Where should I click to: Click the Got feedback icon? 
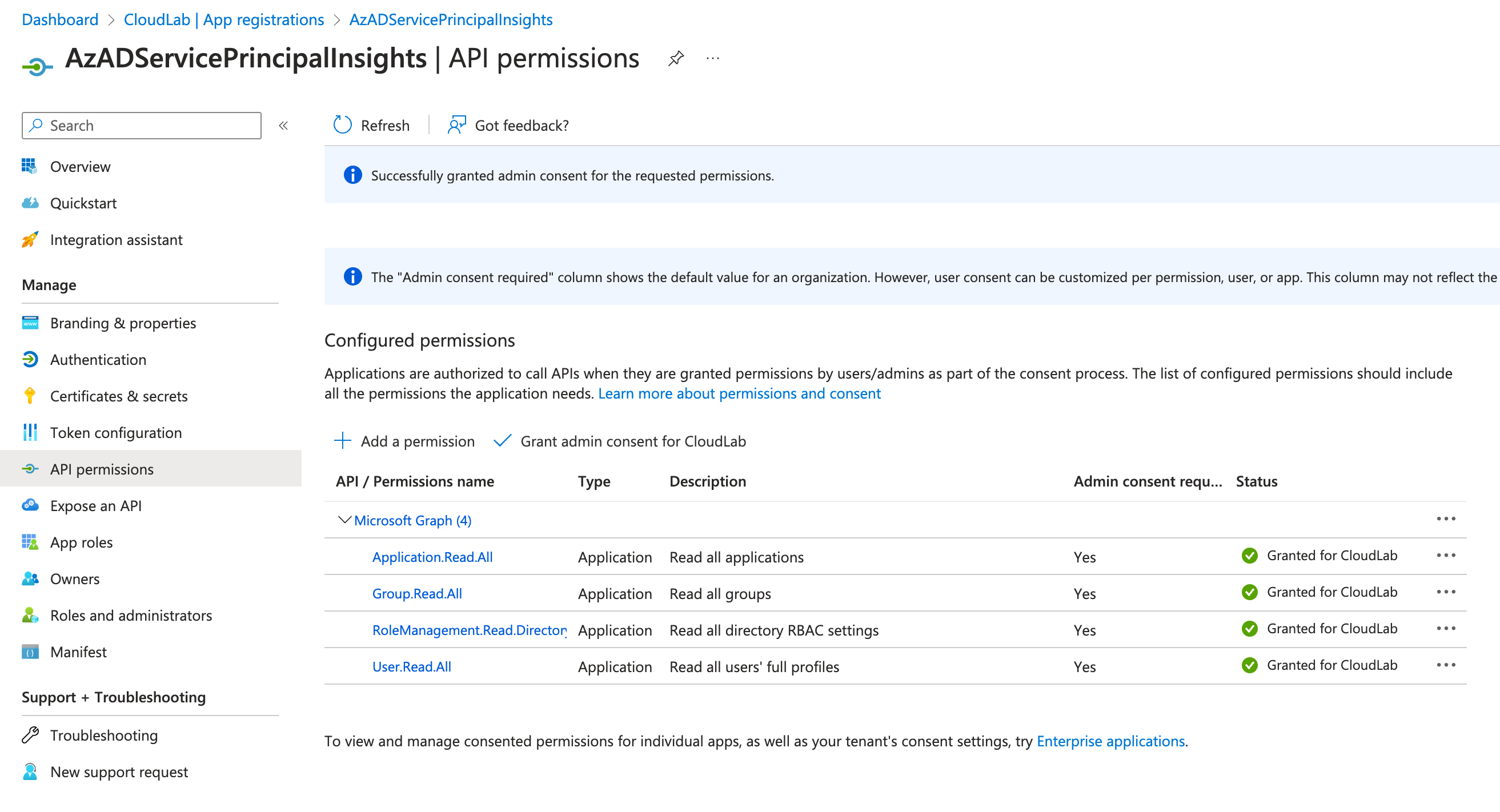tap(457, 124)
